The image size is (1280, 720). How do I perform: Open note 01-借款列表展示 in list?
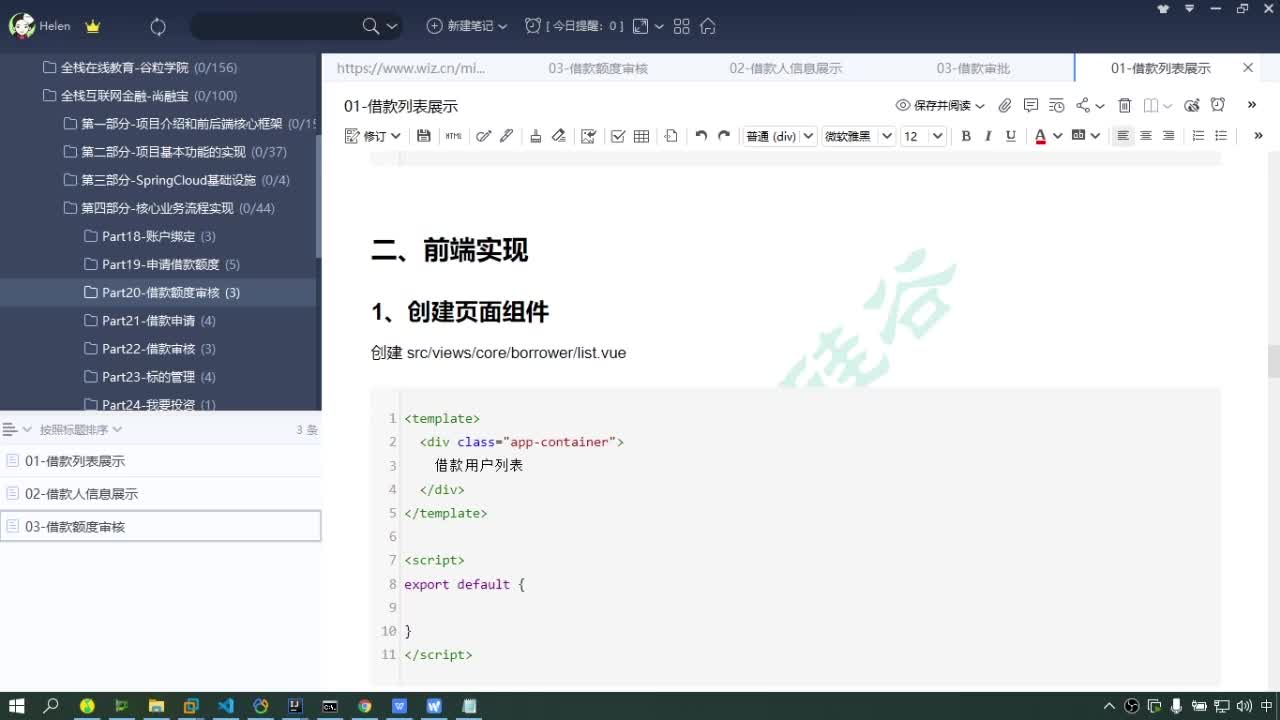point(161,461)
